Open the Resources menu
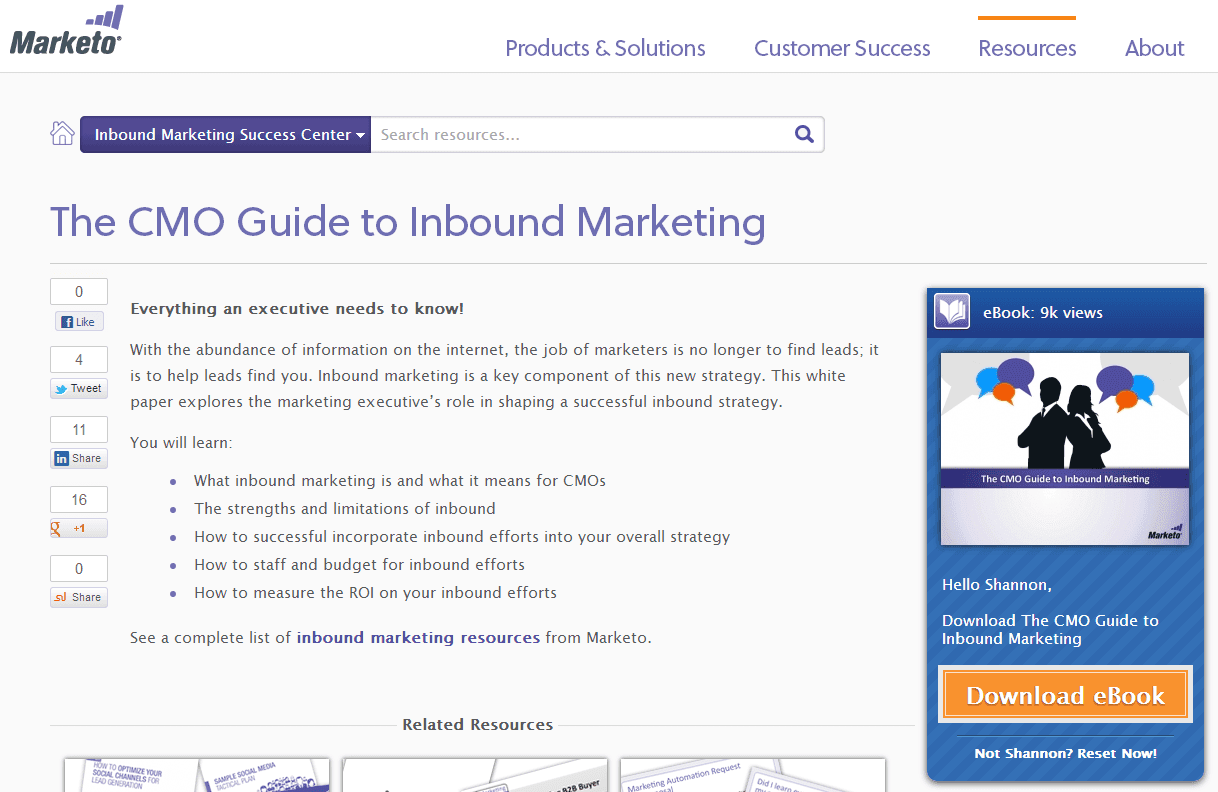This screenshot has width=1218, height=792. (1027, 48)
